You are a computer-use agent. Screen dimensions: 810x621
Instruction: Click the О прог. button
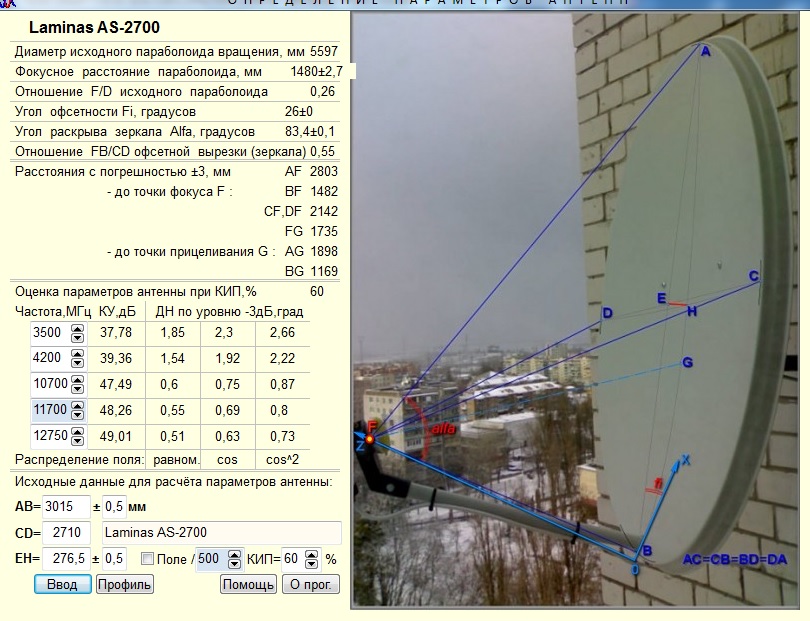tap(310, 584)
